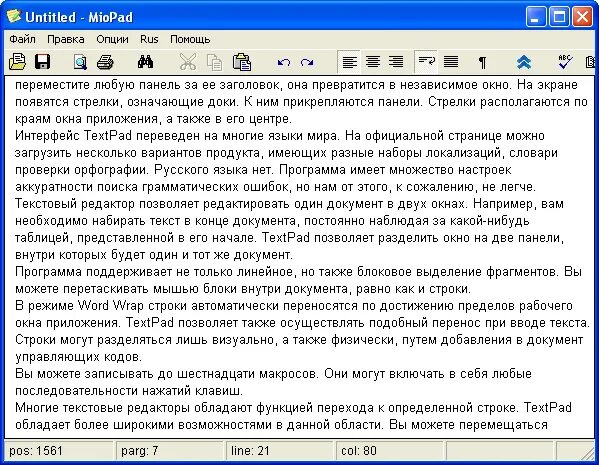Viewport: 599px width, 465px height.
Task: Click line starting 'Многие текстовые редакторы'
Action: pos(293,408)
